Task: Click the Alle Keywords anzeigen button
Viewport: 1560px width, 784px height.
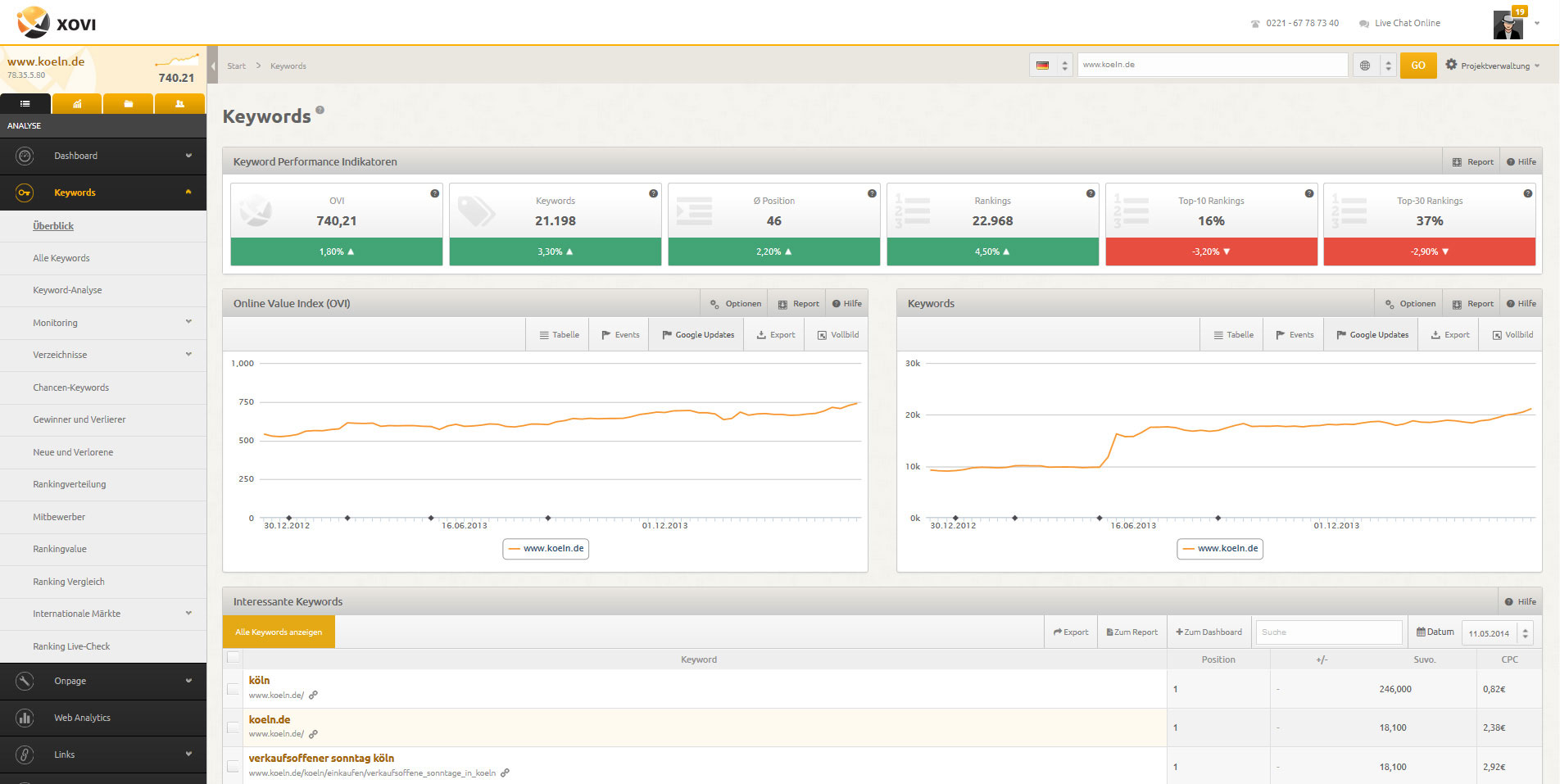Action: 279,632
